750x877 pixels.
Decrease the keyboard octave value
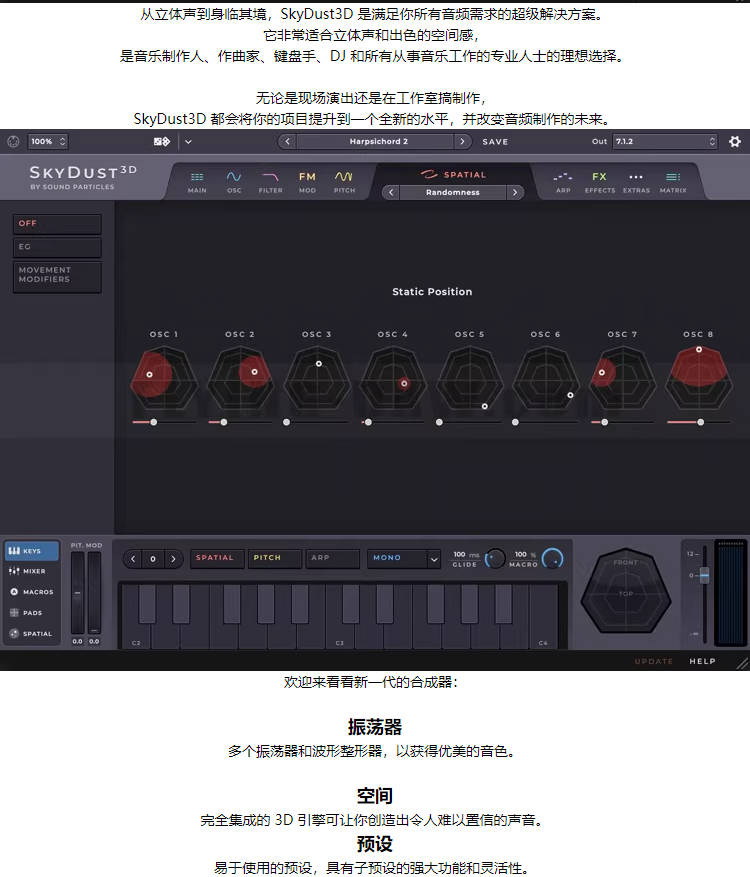[133, 559]
